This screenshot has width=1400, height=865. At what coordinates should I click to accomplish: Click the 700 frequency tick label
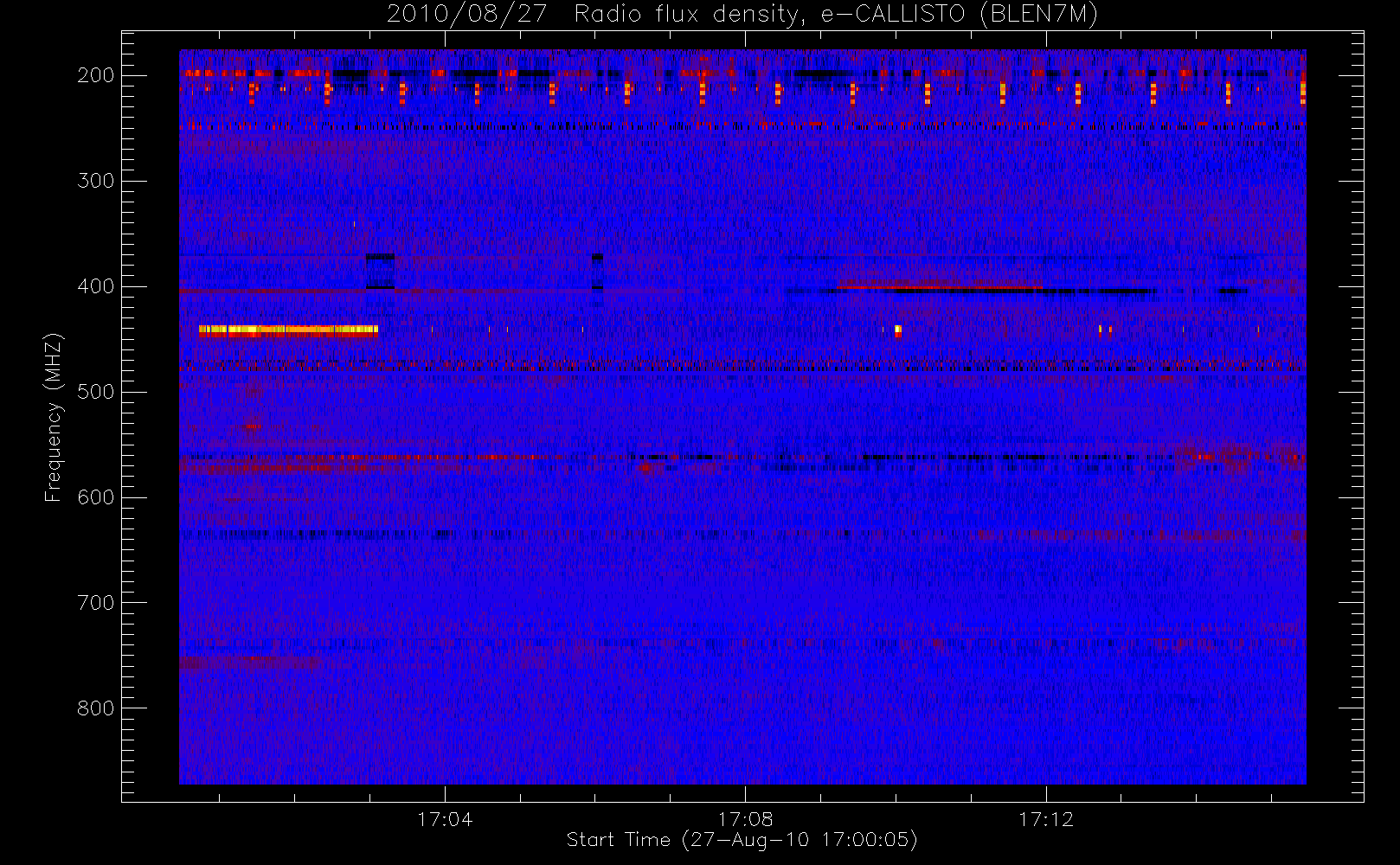[96, 603]
